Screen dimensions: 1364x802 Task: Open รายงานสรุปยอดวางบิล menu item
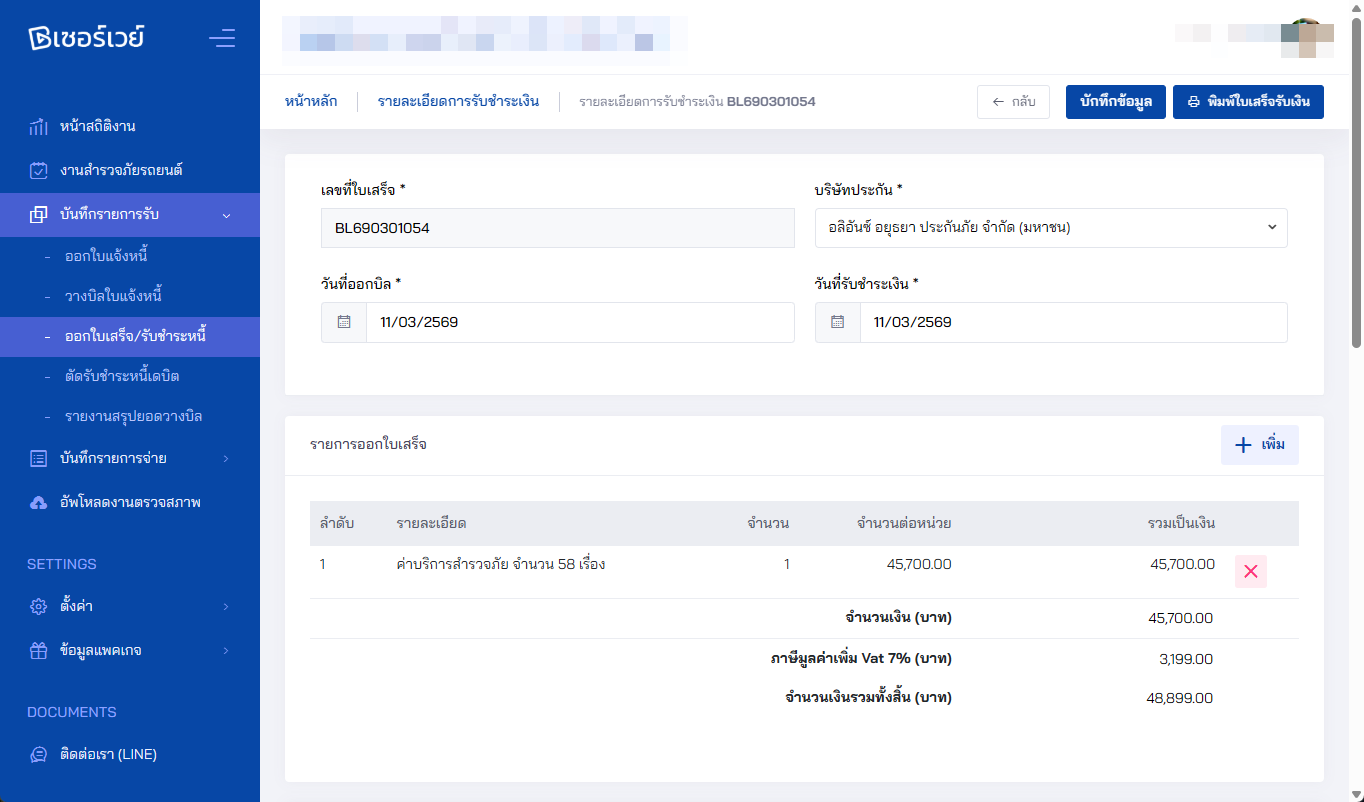click(x=133, y=416)
